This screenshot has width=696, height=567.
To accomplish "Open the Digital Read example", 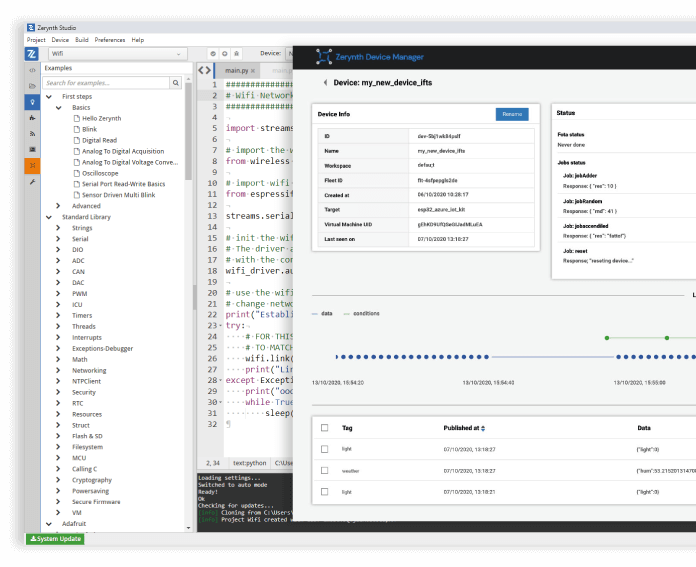I will click(99, 140).
